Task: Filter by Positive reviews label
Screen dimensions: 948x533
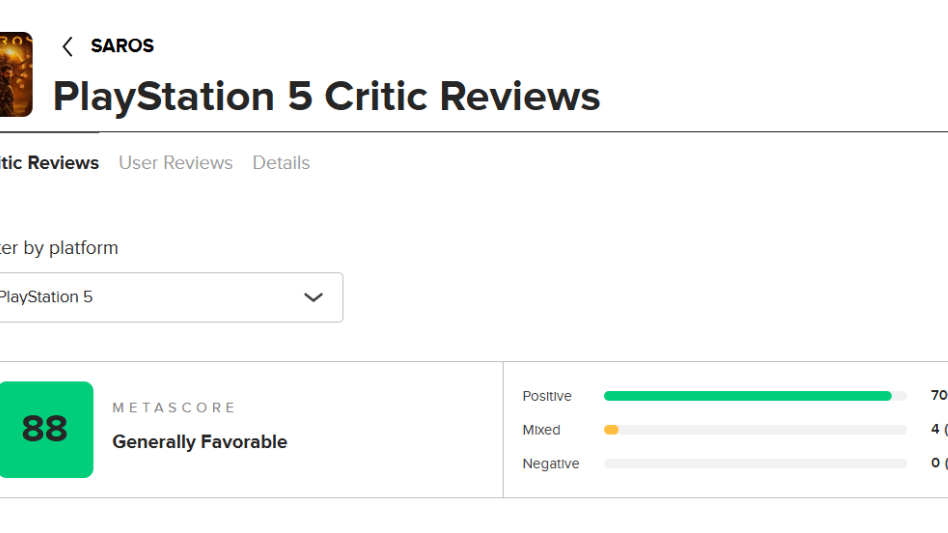Action: coord(547,396)
